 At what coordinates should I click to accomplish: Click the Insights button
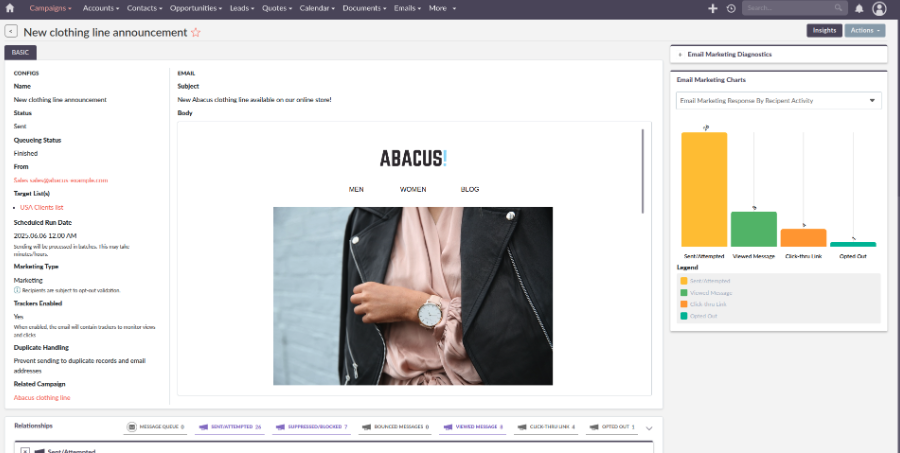pyautogui.click(x=824, y=30)
